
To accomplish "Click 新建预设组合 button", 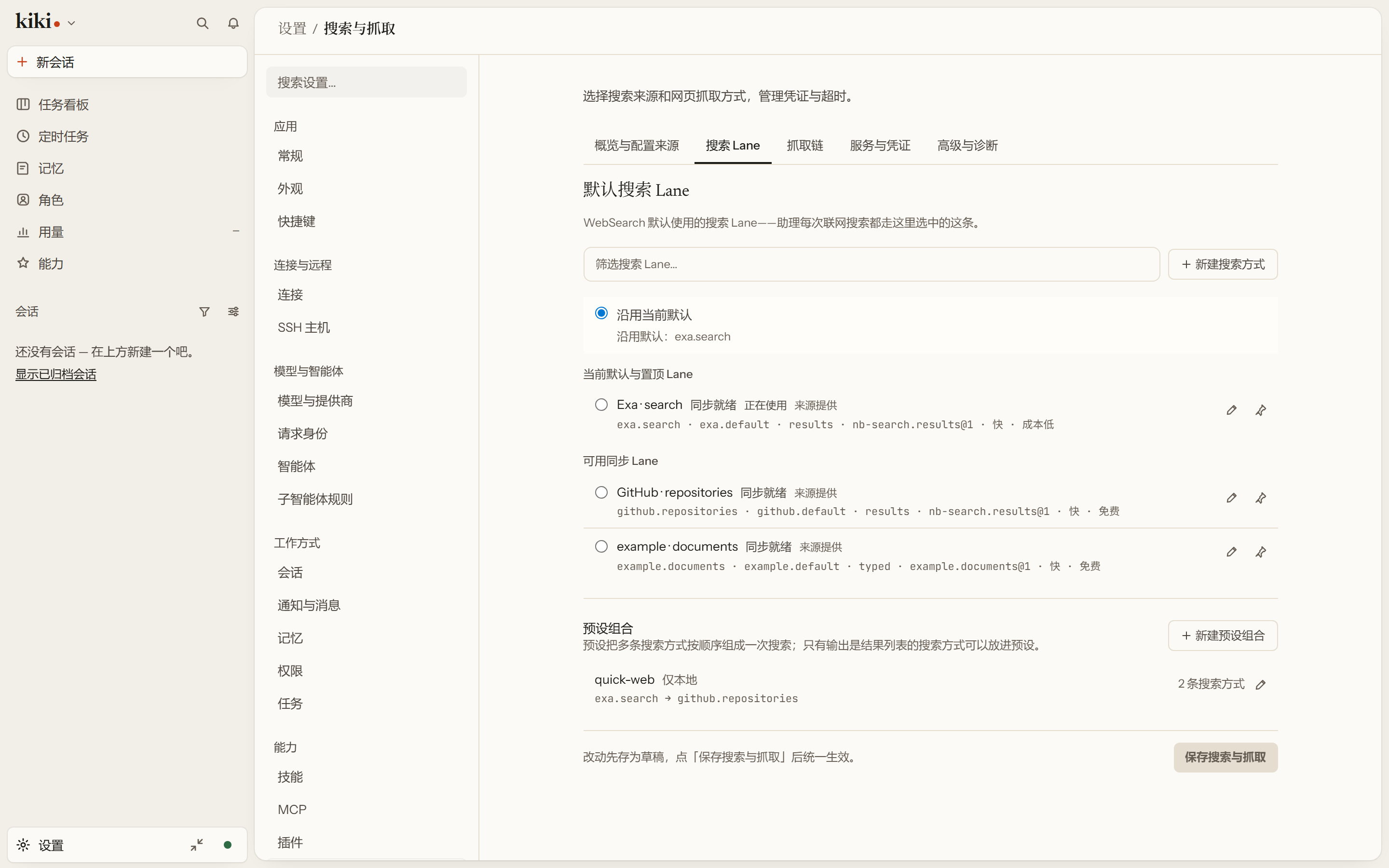I will click(x=1223, y=636).
